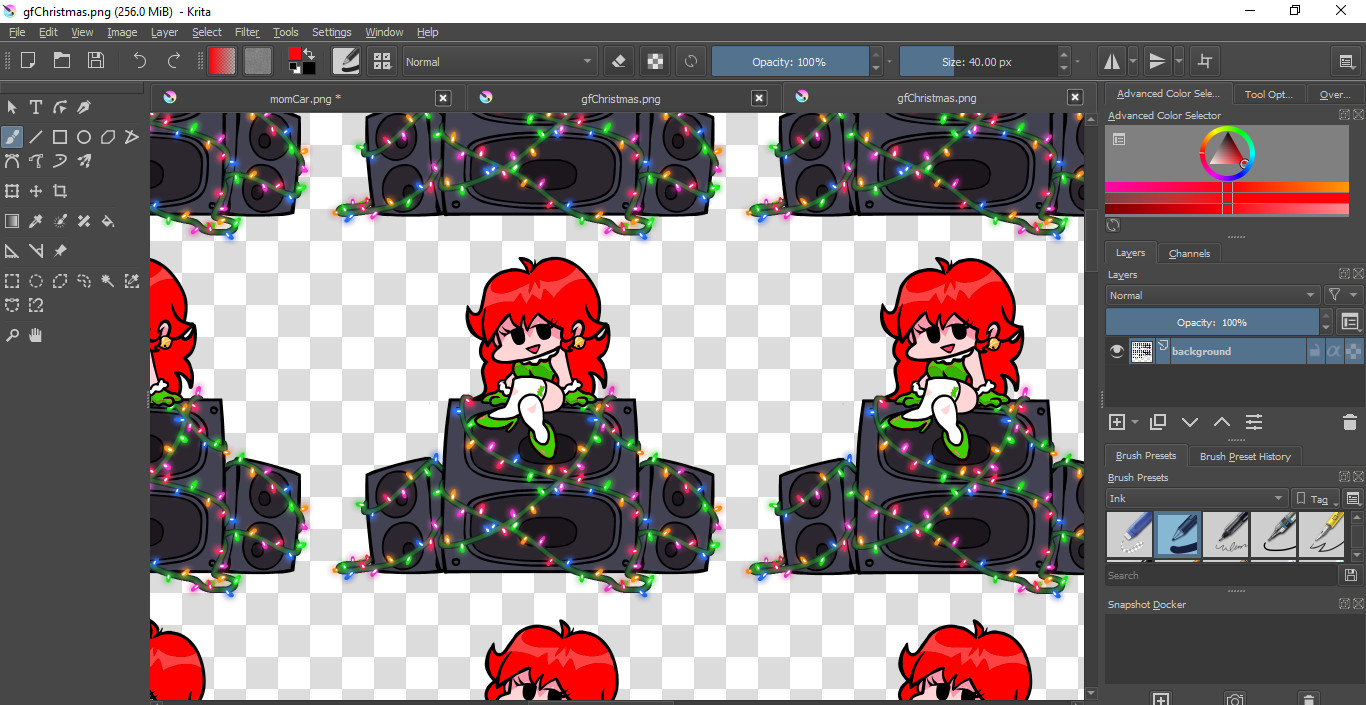Select the Zoom magnifier tool

(12, 335)
